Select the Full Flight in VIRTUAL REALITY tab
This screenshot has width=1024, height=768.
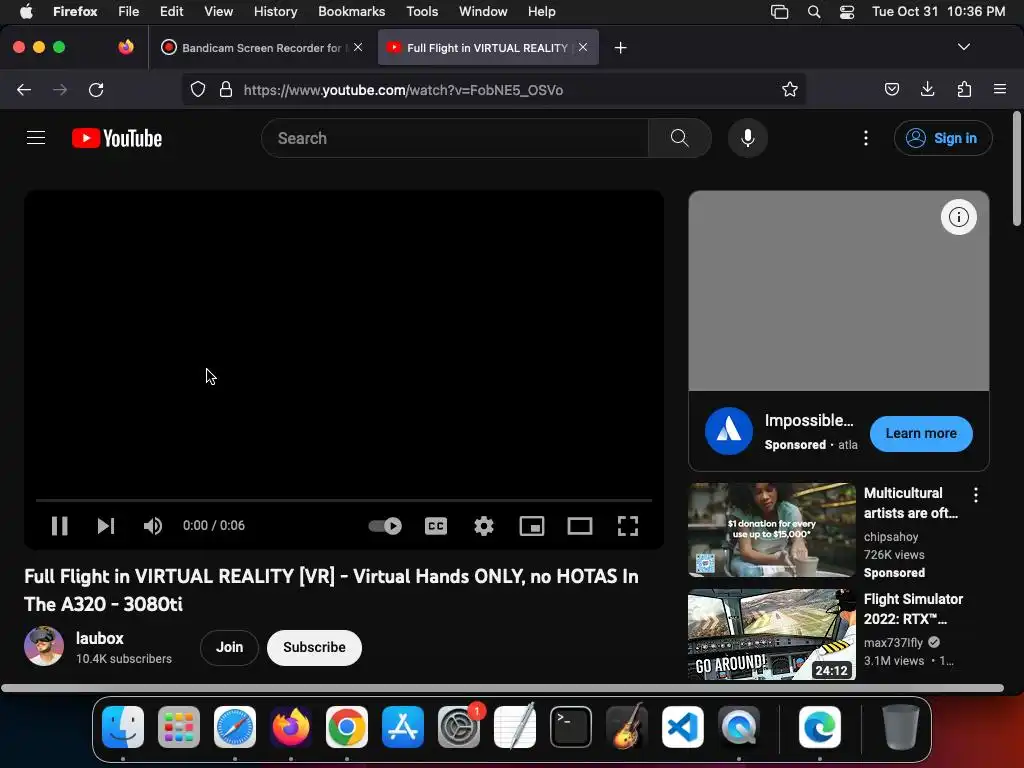point(488,48)
